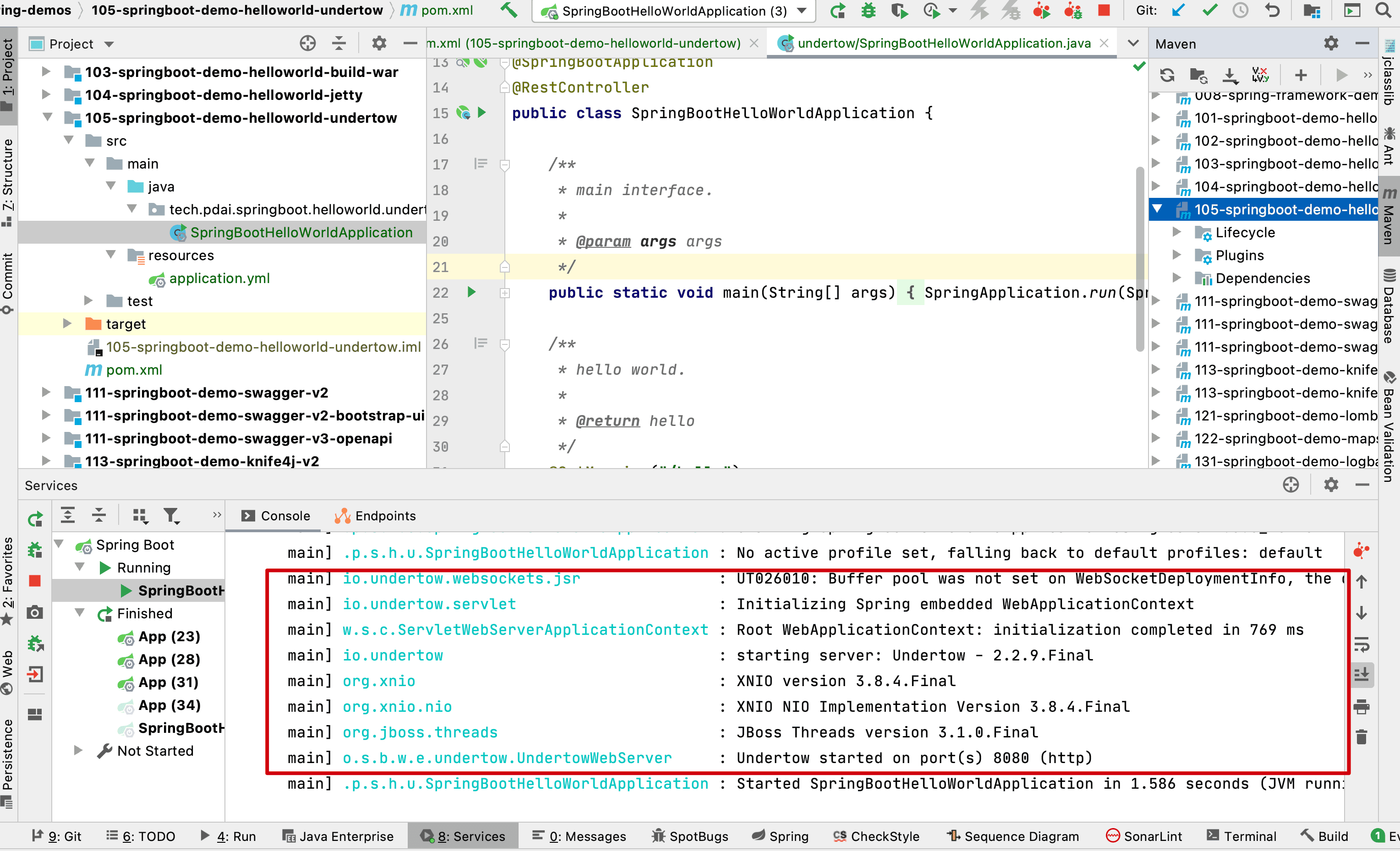Open the SpringBootHelloWorldApplication run configuration dropdown
The height and width of the screenshot is (851, 1400).
[802, 11]
